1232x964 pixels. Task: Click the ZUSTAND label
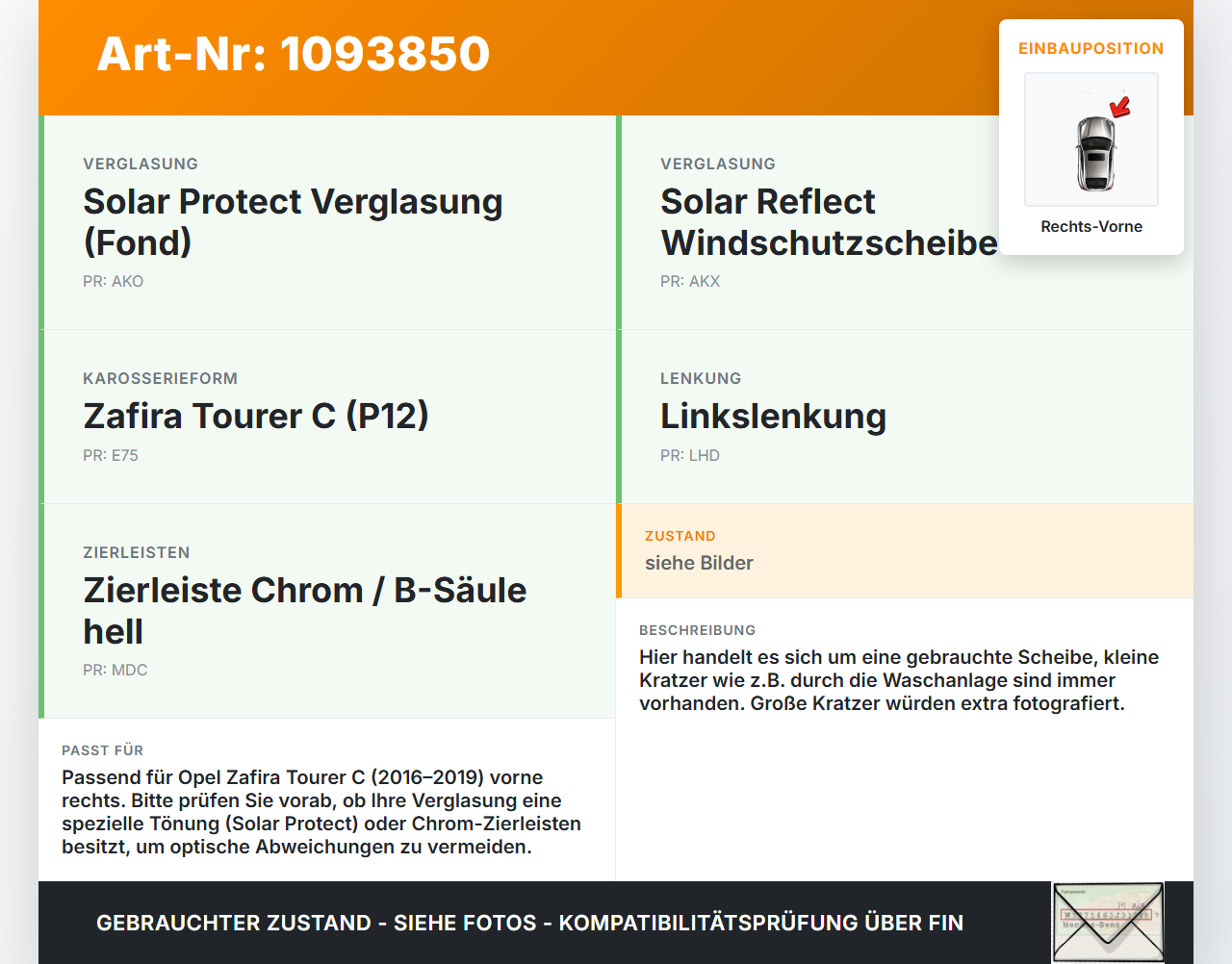click(680, 536)
